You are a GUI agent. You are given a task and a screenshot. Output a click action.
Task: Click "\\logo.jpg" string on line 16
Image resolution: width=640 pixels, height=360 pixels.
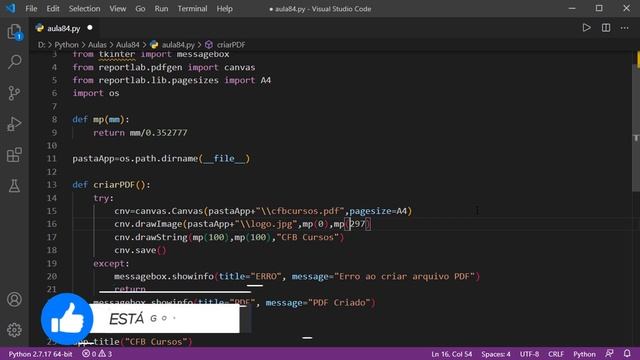[266, 224]
